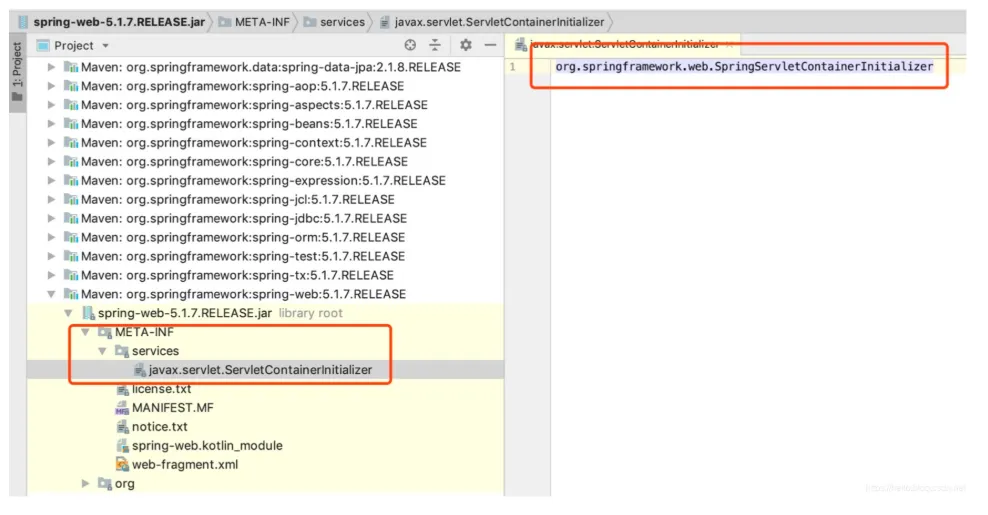The height and width of the screenshot is (515, 988).
Task: Expand Maven spring-expression:5.1.7.RELEASE node
Action: [x=52, y=180]
